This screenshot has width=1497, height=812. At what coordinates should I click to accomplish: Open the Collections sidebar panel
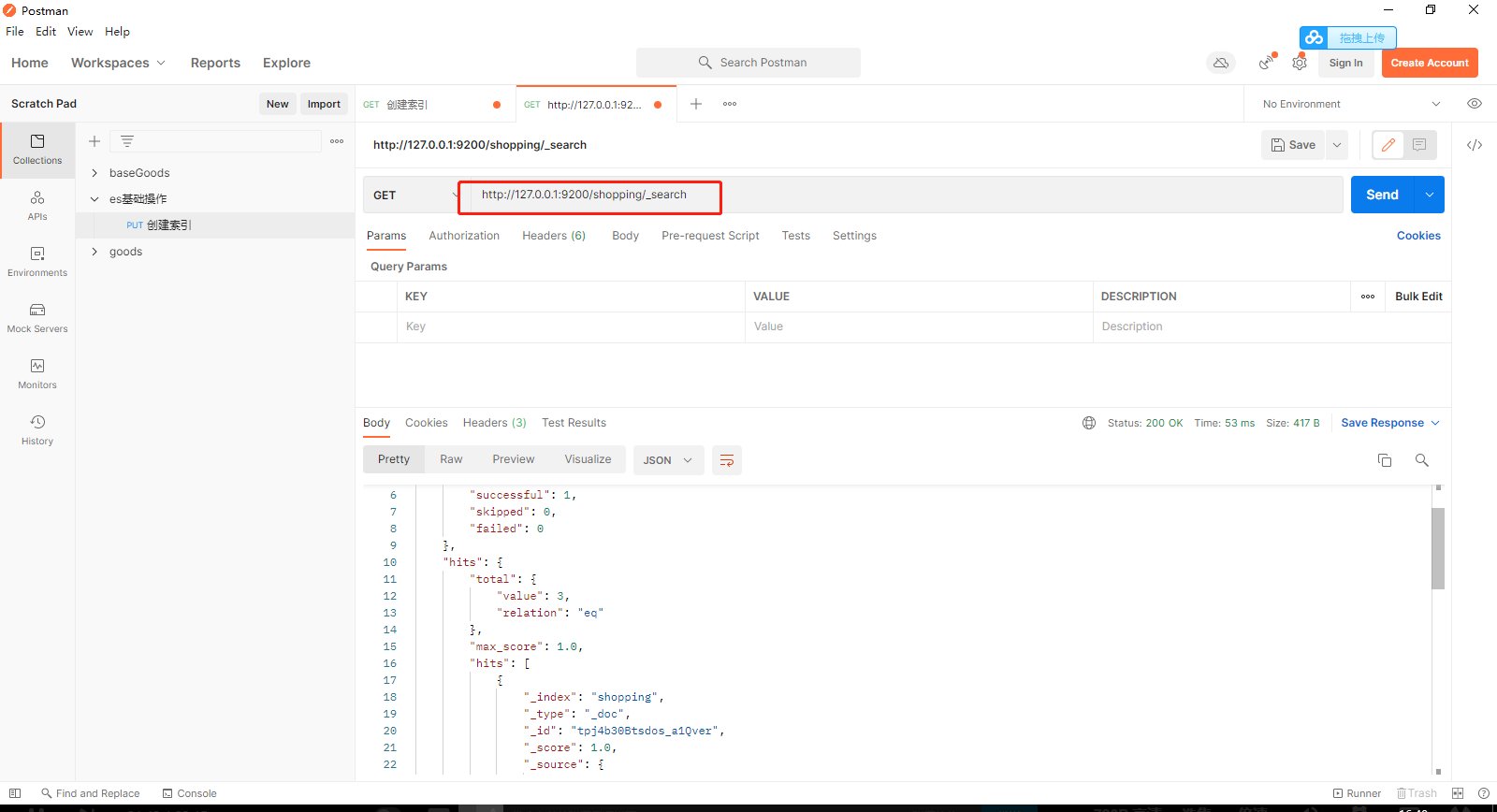[37, 150]
